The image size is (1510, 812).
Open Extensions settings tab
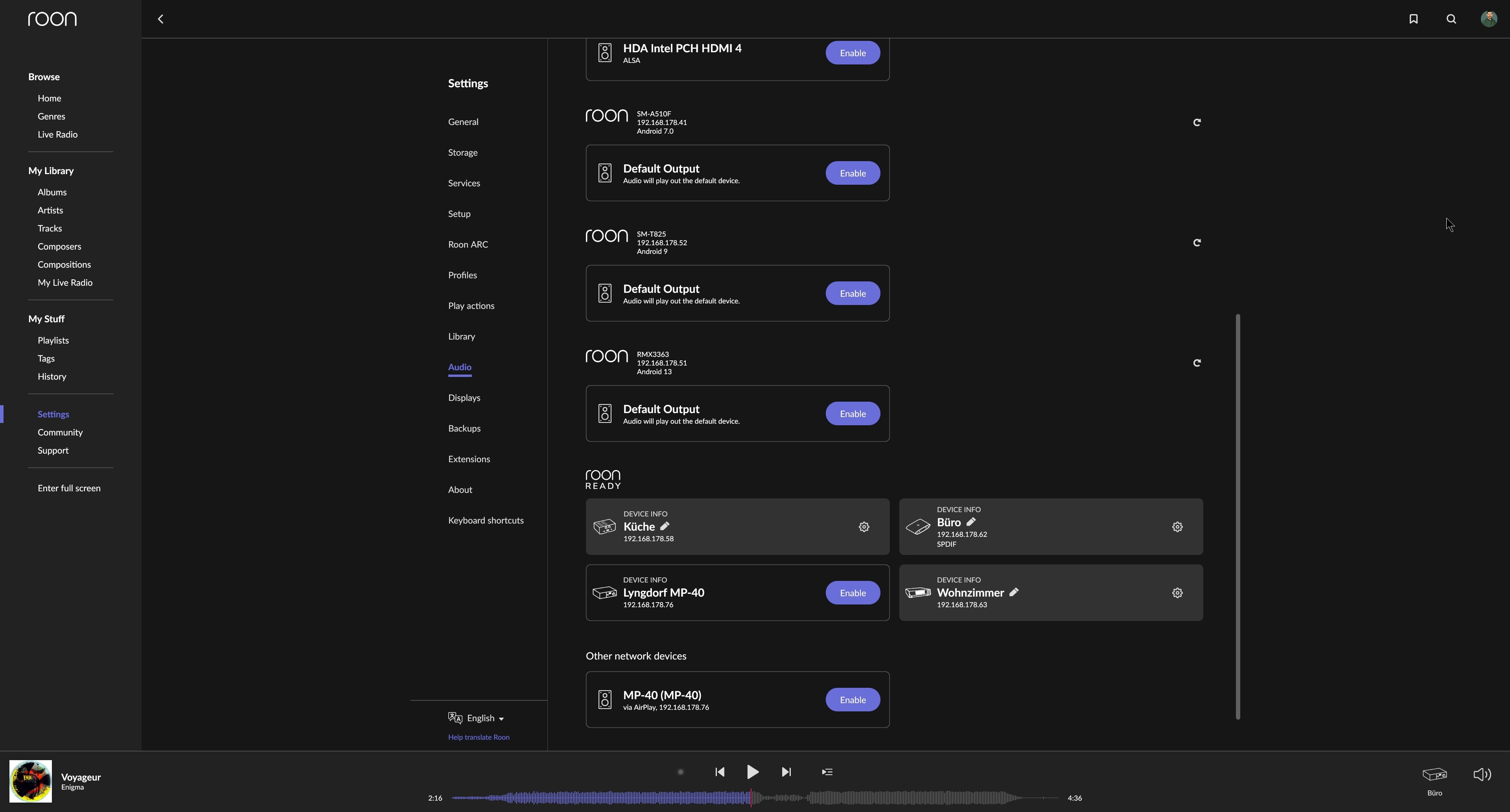tap(469, 459)
